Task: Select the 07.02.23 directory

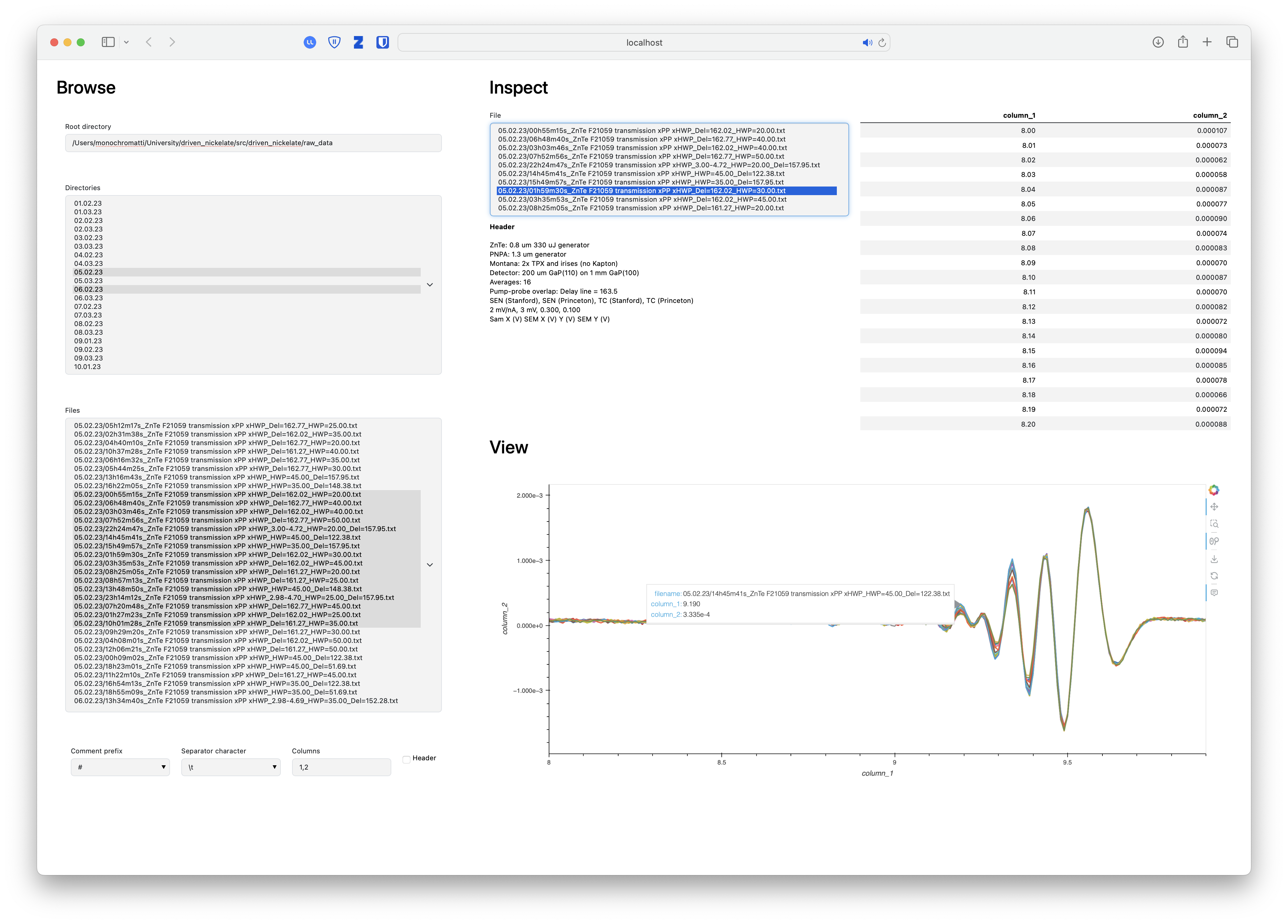Action: [88, 307]
